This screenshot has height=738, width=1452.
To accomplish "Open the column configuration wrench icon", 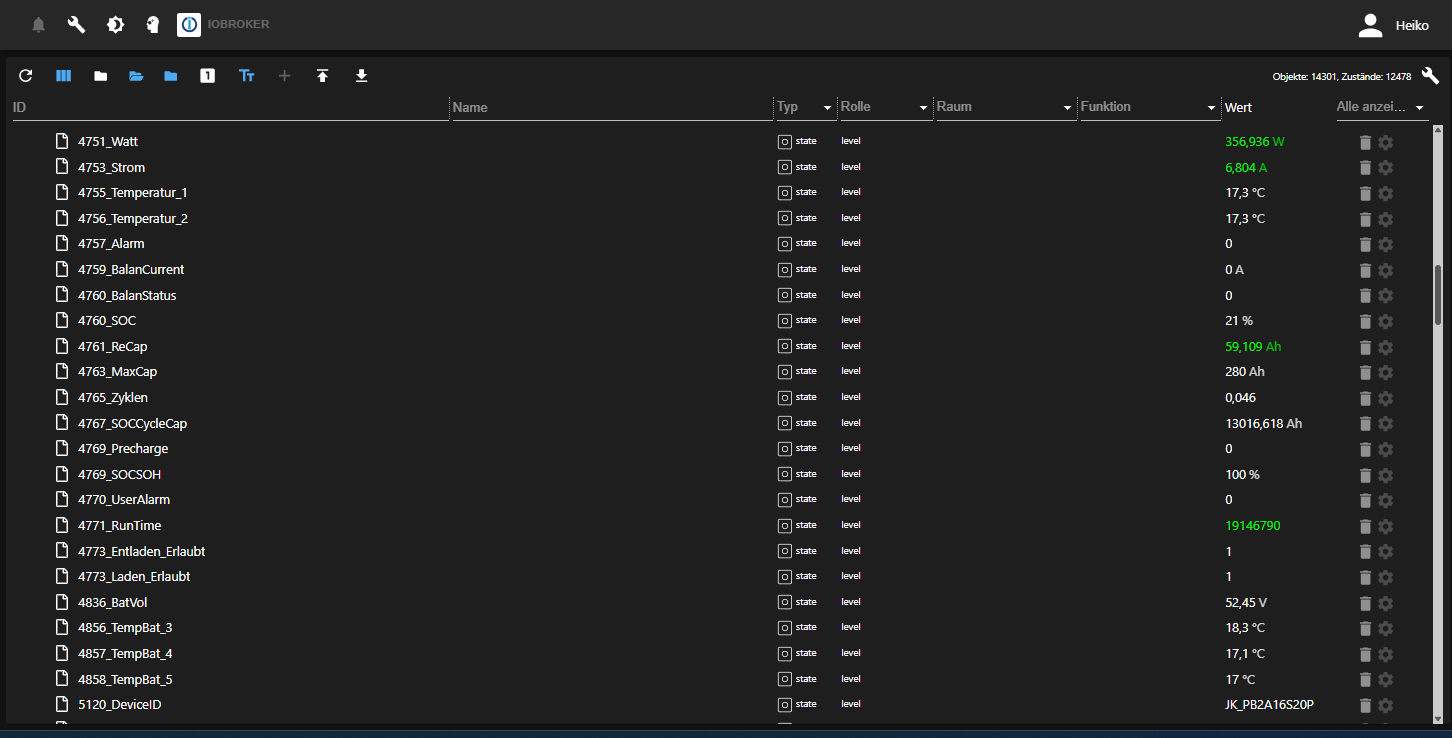I will (1429, 75).
